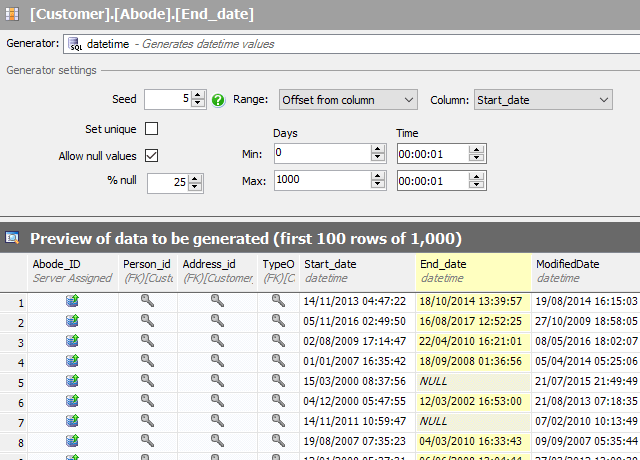Image resolution: width=640 pixels, height=460 pixels.
Task: Click TypeO foreign key icon in row 2
Action: [x=278, y=321]
